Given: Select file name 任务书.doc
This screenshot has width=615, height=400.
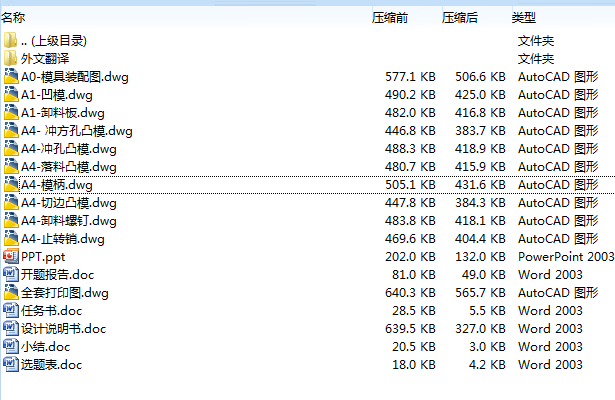Looking at the screenshot, I should point(52,311).
